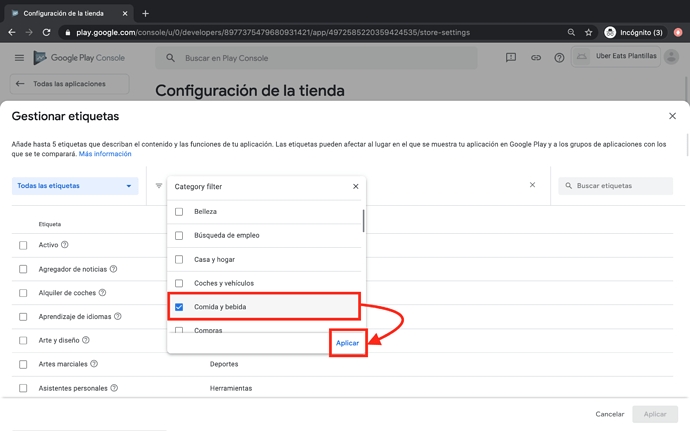Close the Category filter popup

(355, 186)
